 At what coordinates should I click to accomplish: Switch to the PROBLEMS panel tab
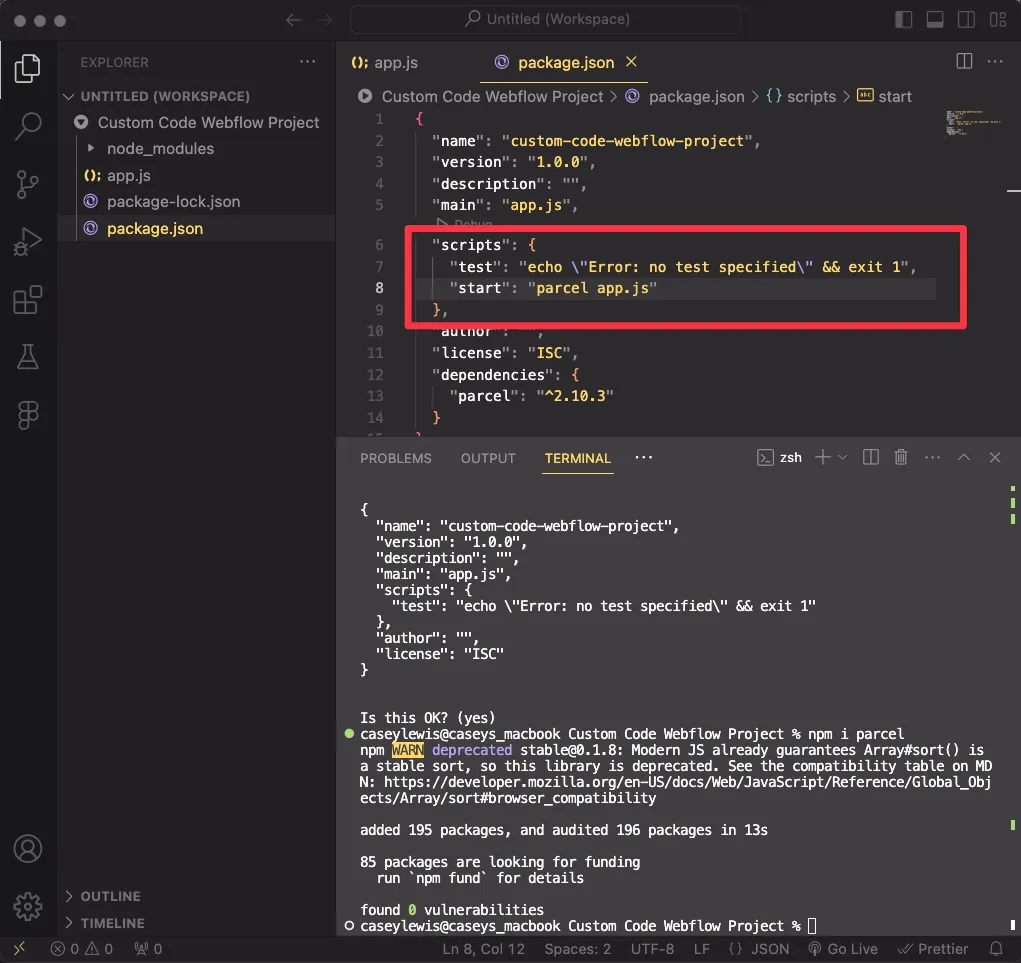[396, 458]
